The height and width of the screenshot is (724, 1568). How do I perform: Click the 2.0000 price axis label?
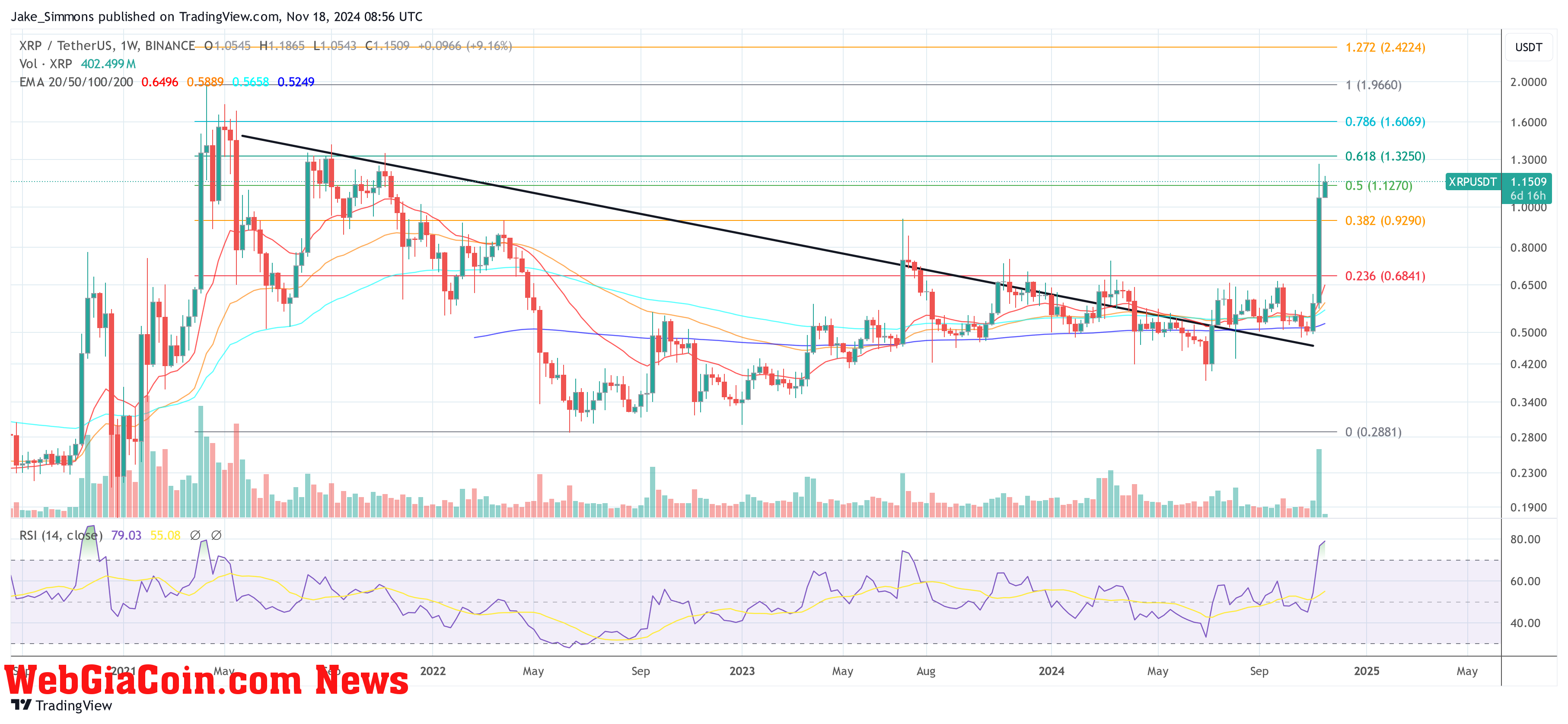click(1528, 82)
